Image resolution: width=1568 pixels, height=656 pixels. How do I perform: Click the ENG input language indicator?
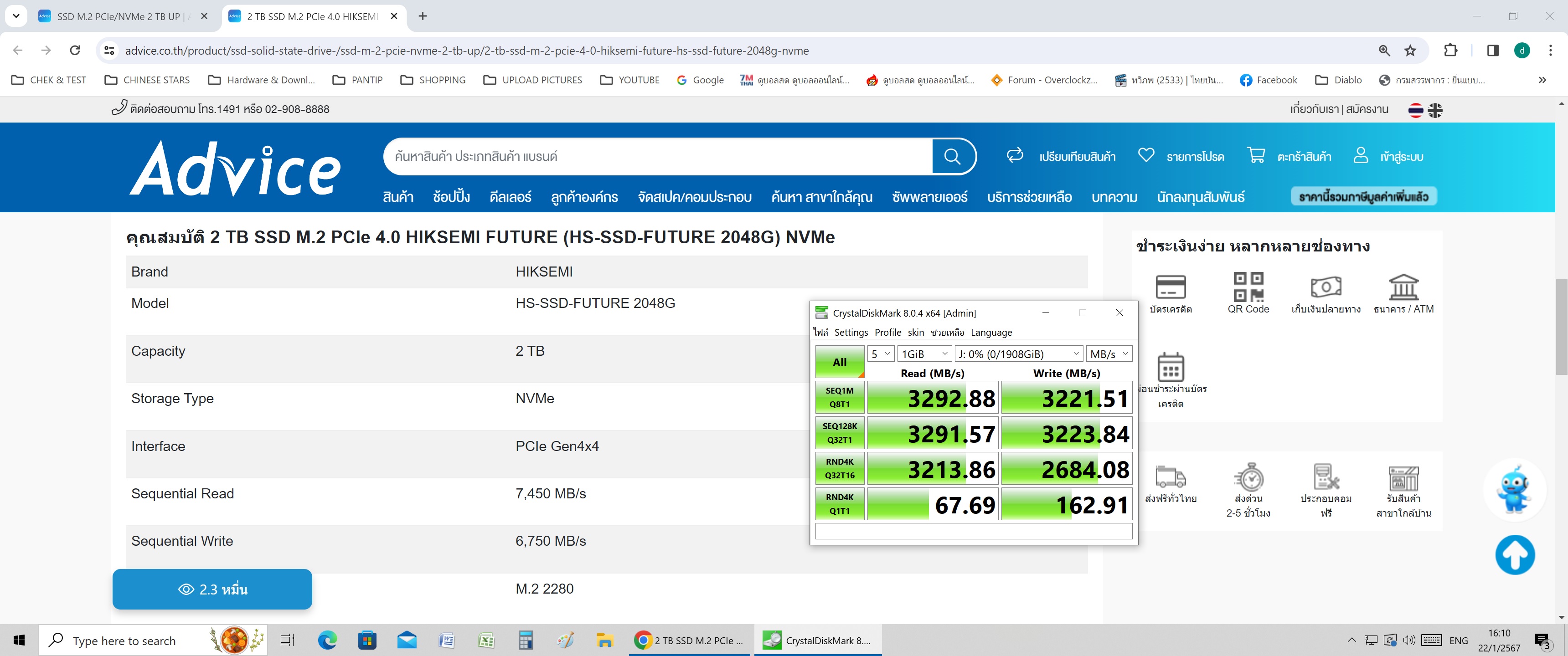[1459, 640]
